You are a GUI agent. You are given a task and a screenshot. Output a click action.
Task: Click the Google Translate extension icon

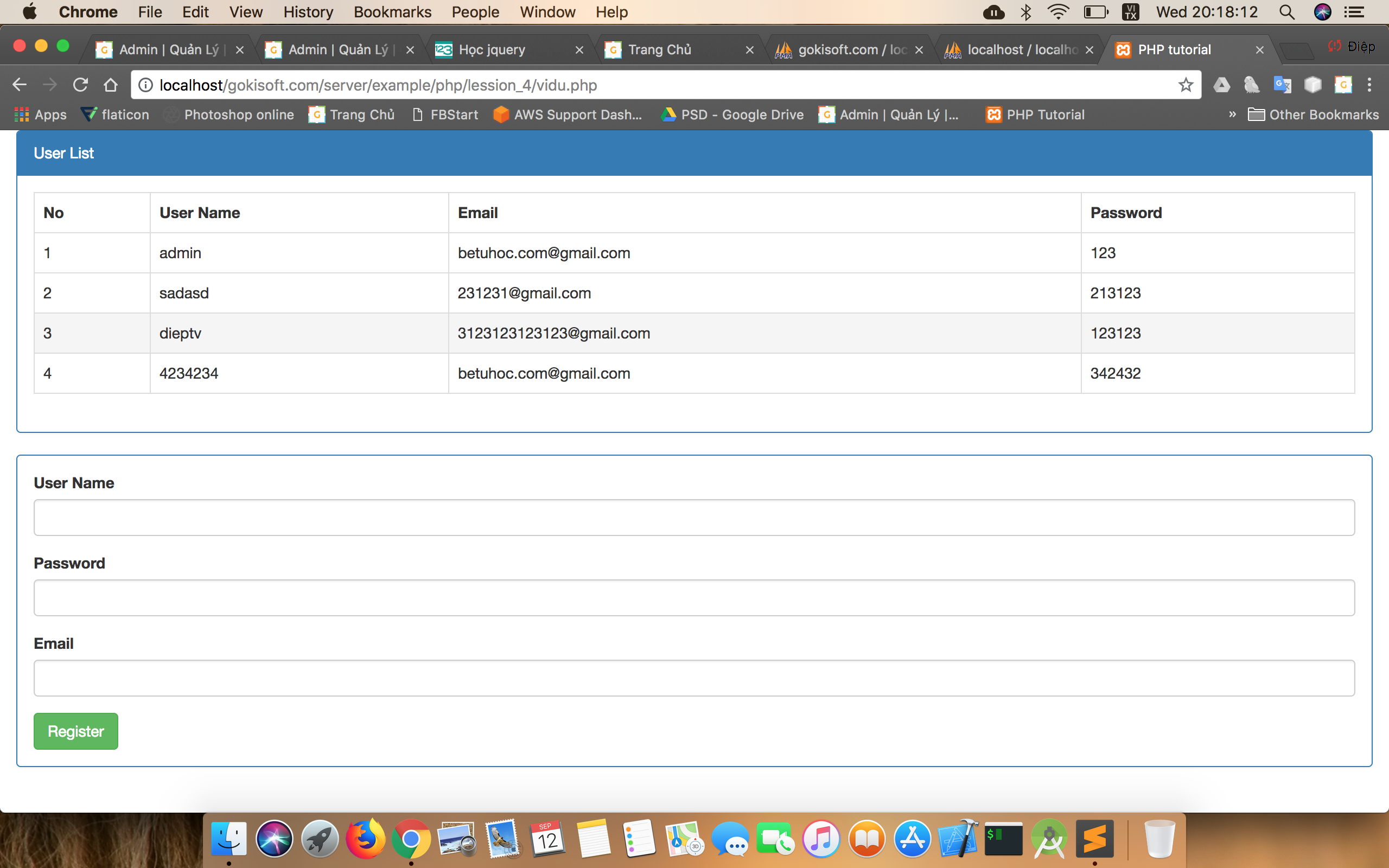(1282, 85)
